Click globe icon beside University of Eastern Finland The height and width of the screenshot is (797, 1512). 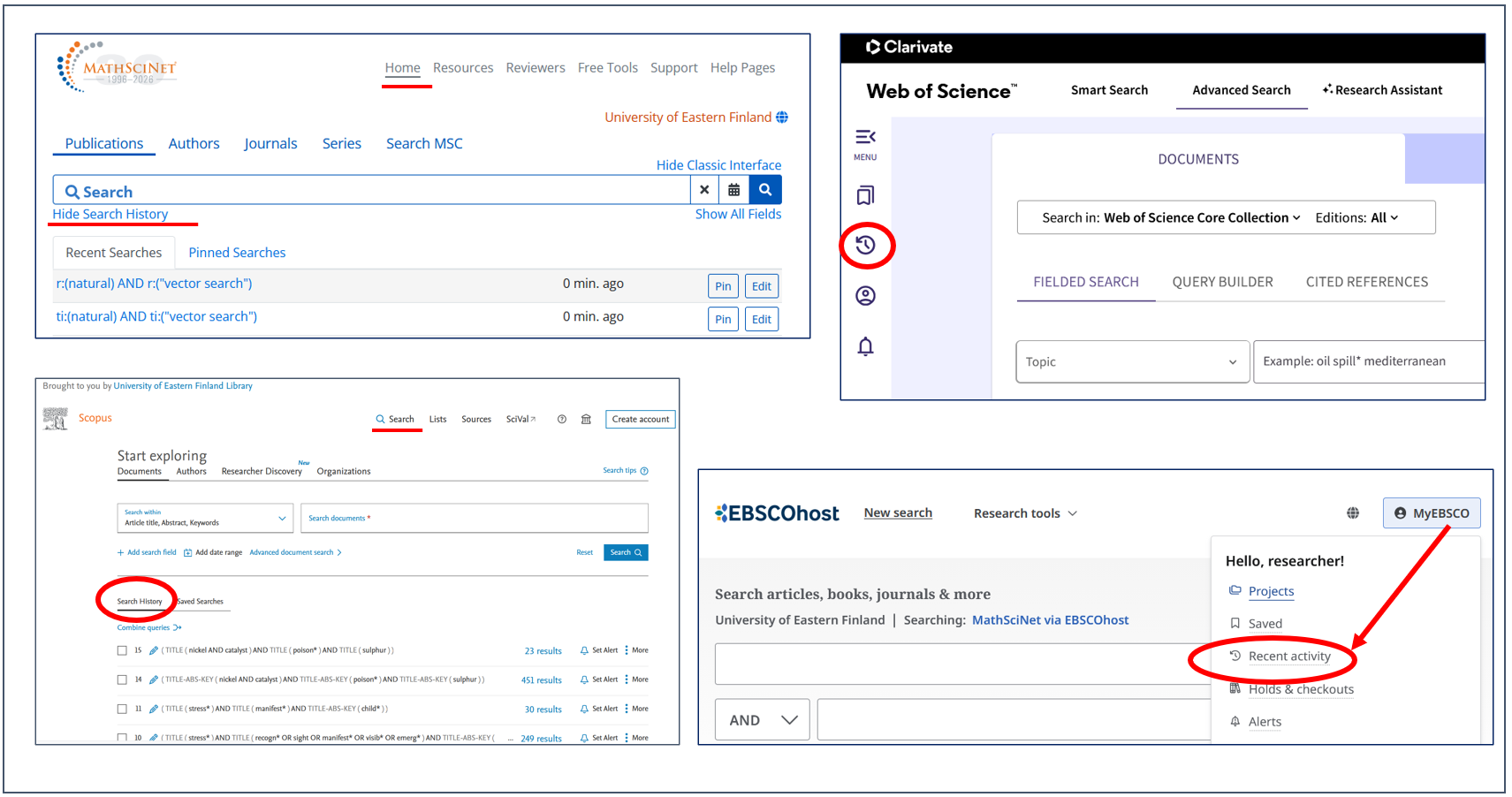tap(782, 118)
